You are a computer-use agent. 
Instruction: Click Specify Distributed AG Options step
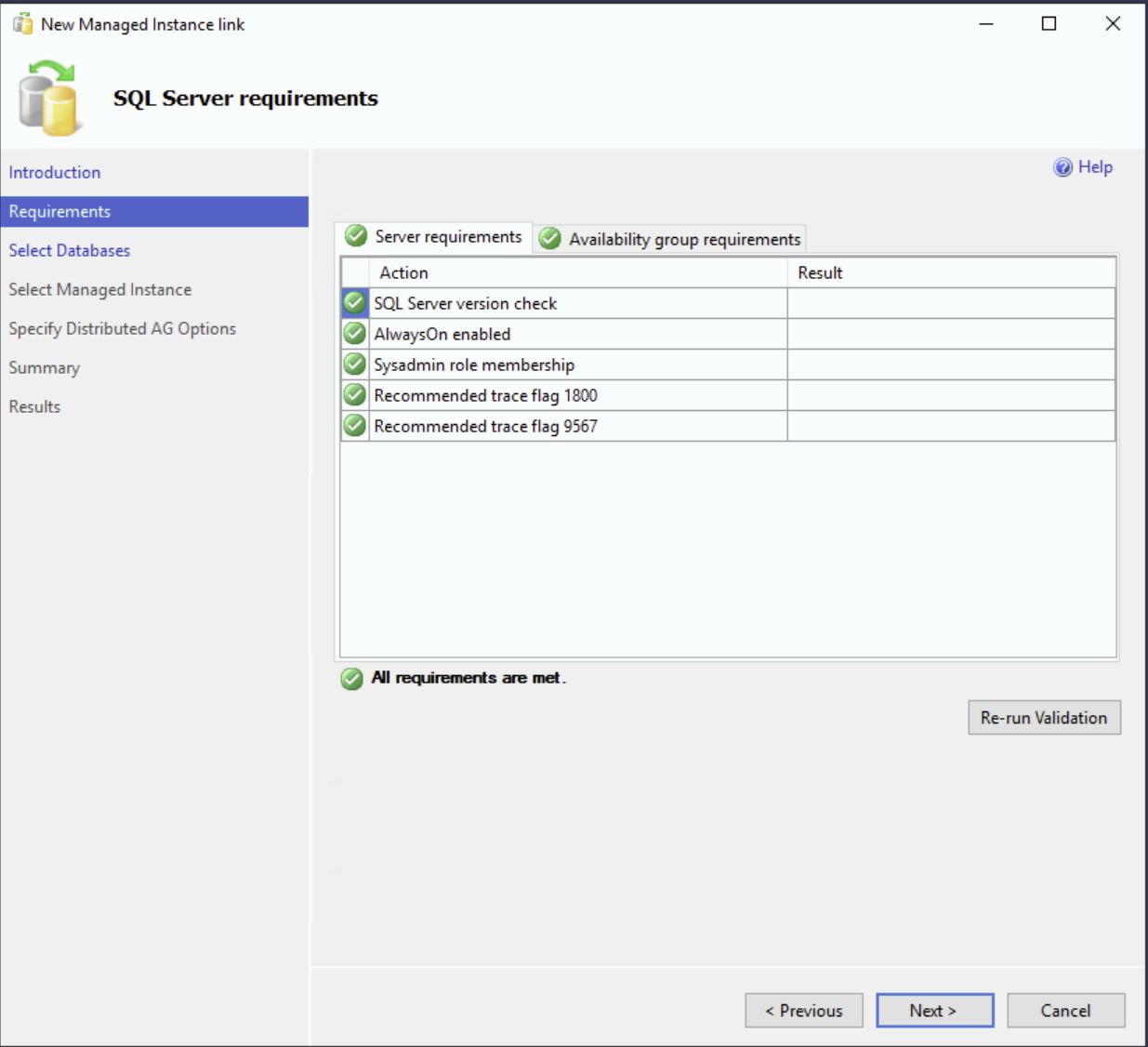coord(123,328)
